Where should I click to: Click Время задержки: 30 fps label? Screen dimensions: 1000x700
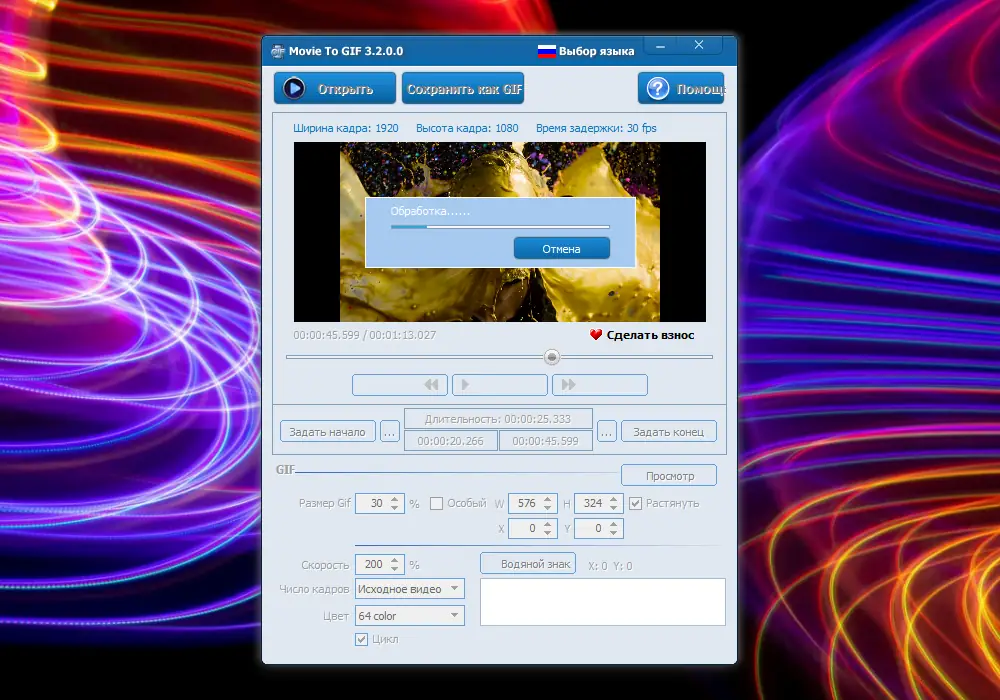(x=596, y=128)
